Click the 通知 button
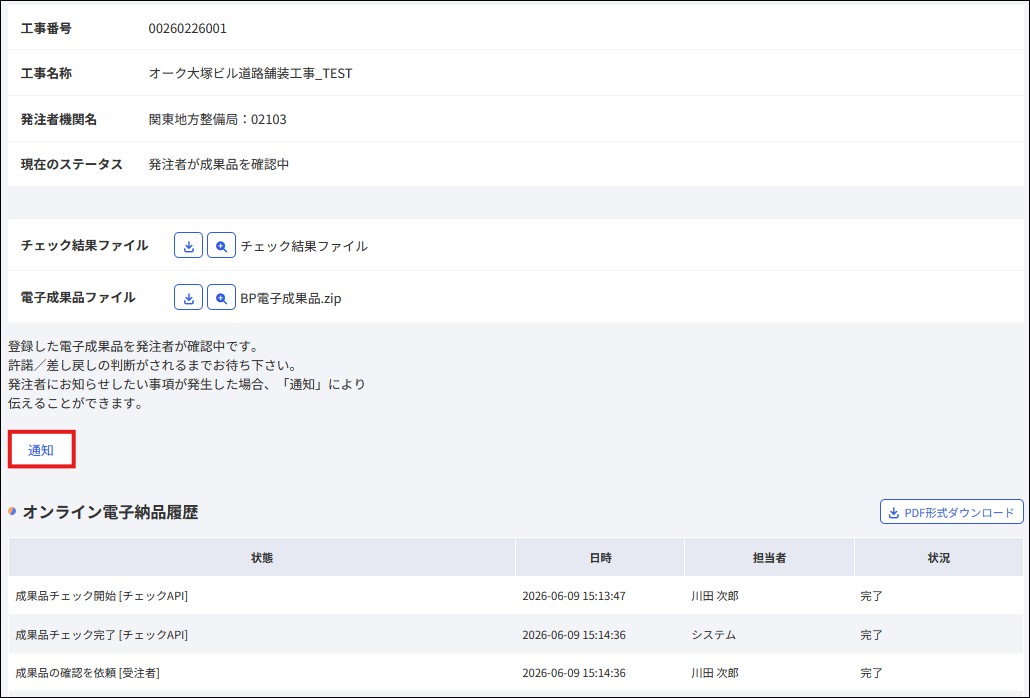Screen dimensions: 1030x698 (41, 450)
